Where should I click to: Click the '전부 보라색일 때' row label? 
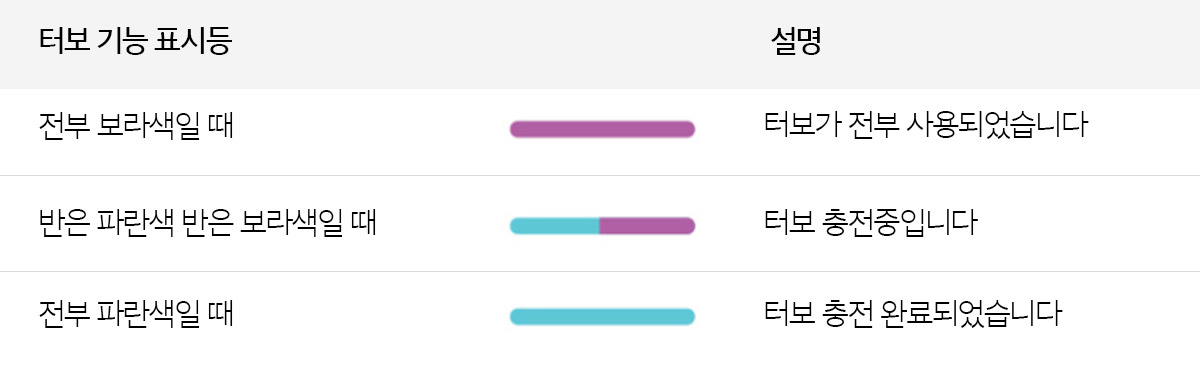coord(136,126)
